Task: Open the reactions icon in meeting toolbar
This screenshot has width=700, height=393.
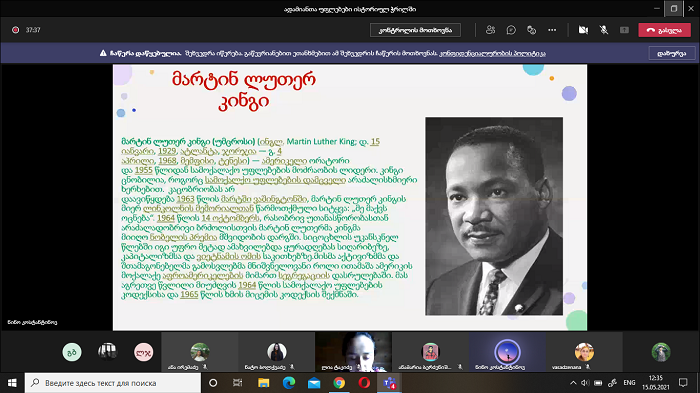Action: [531, 30]
